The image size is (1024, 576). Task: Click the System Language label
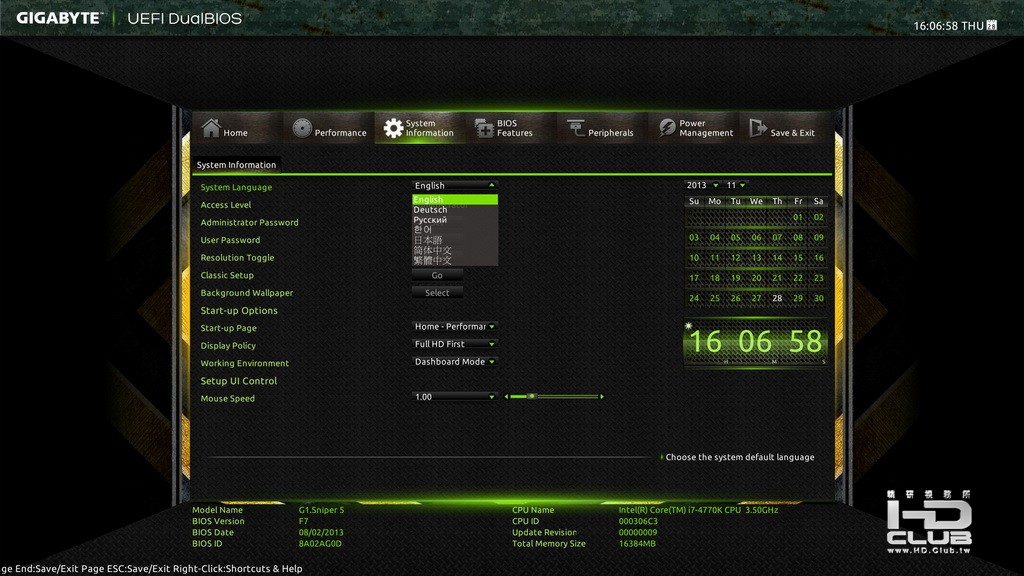[236, 187]
